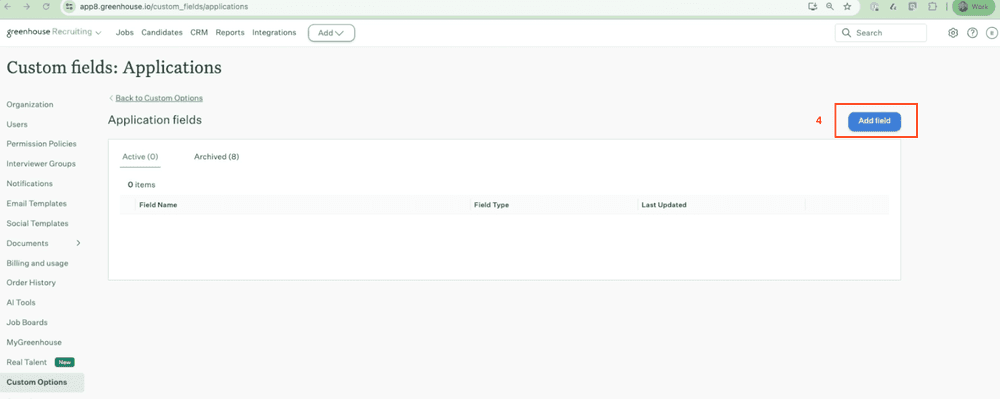Click the magnifier icon in the Search box
This screenshot has height=399, width=1000.
click(x=847, y=33)
